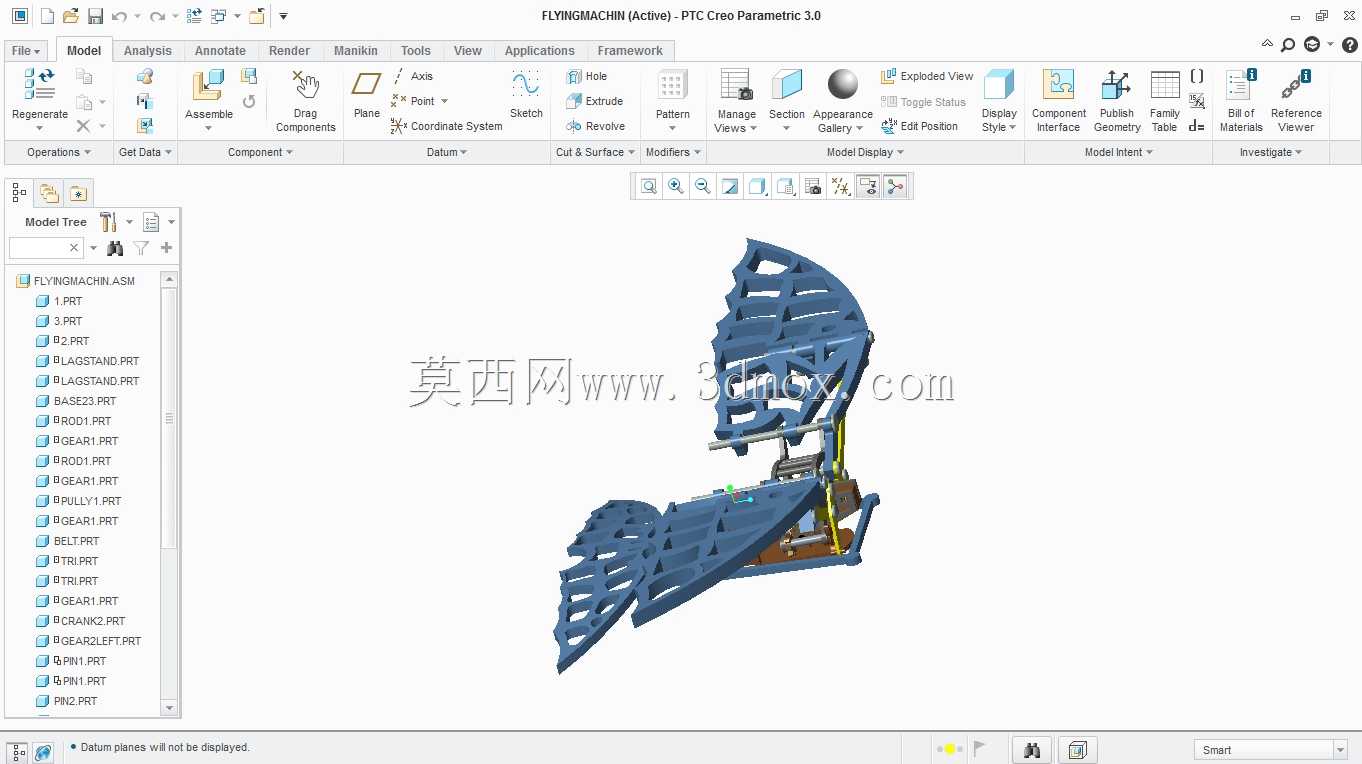Image resolution: width=1362 pixels, height=764 pixels.
Task: Switch to the Manikin tab
Action: point(356,51)
